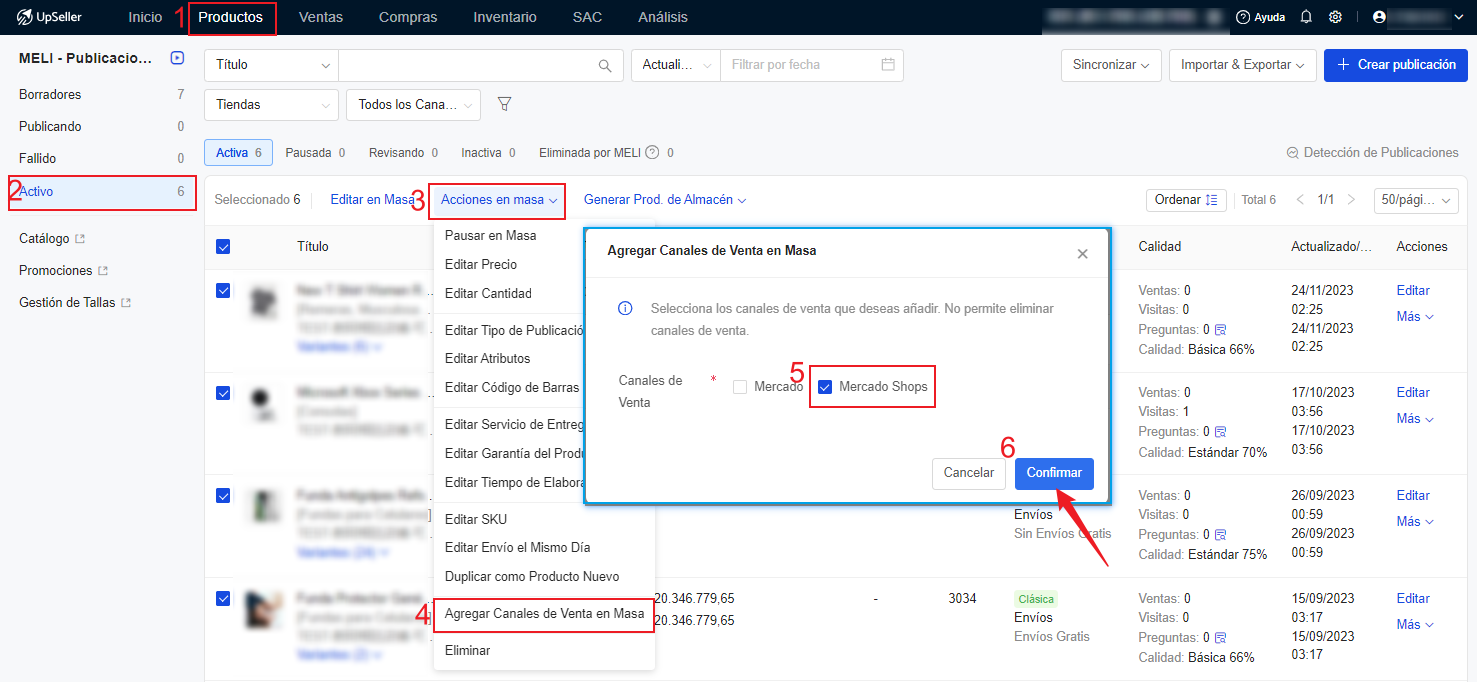Open Detección de Publicaciones link
This screenshot has height=682, width=1477.
point(1373,153)
